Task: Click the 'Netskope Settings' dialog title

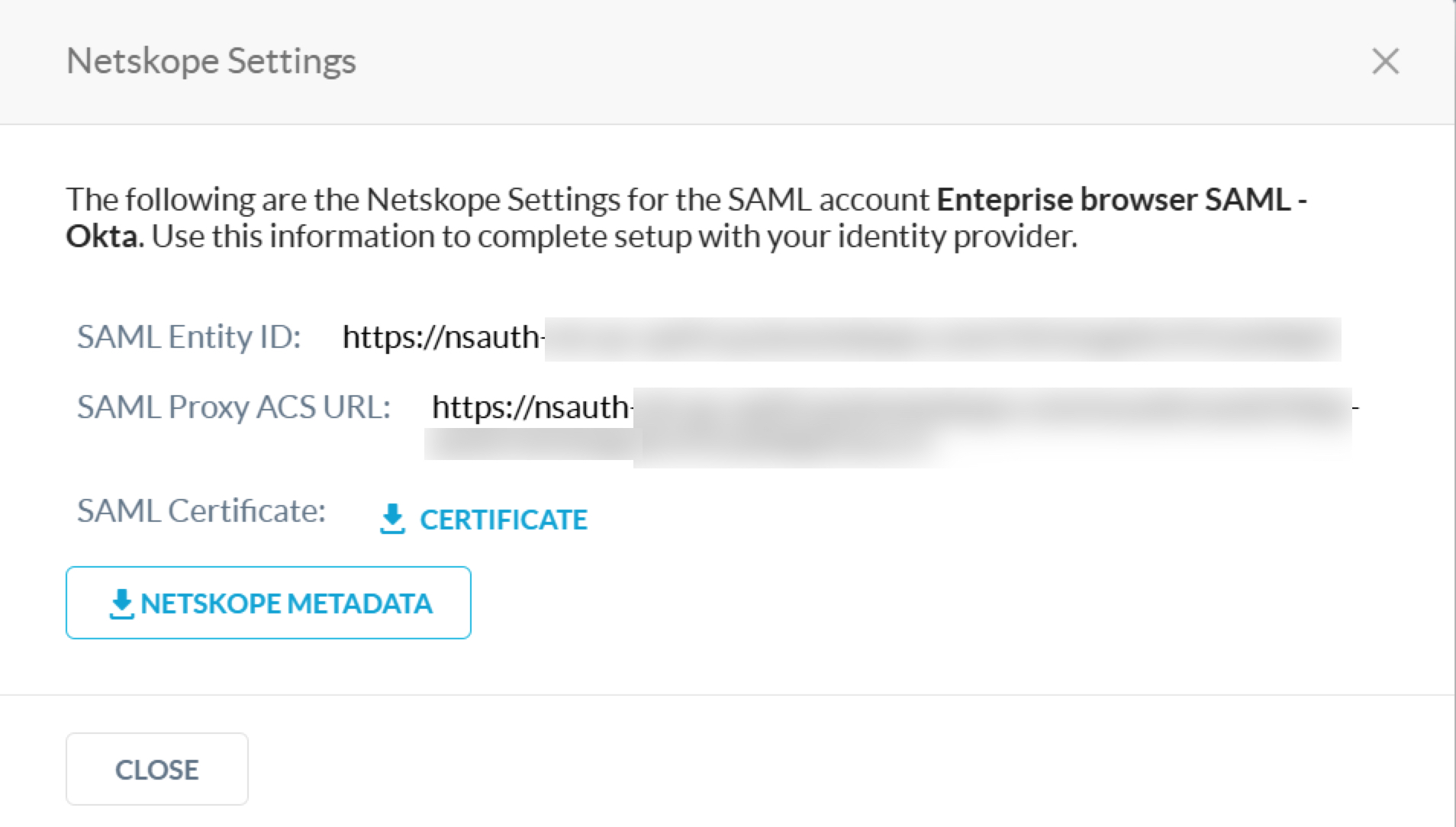Action: tap(211, 61)
